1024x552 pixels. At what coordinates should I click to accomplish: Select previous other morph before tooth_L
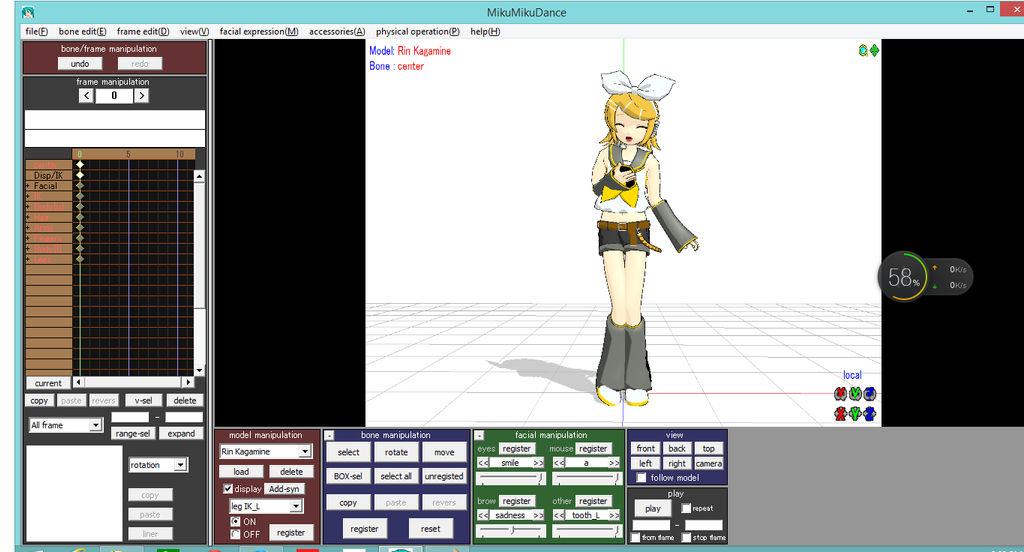(x=559, y=515)
